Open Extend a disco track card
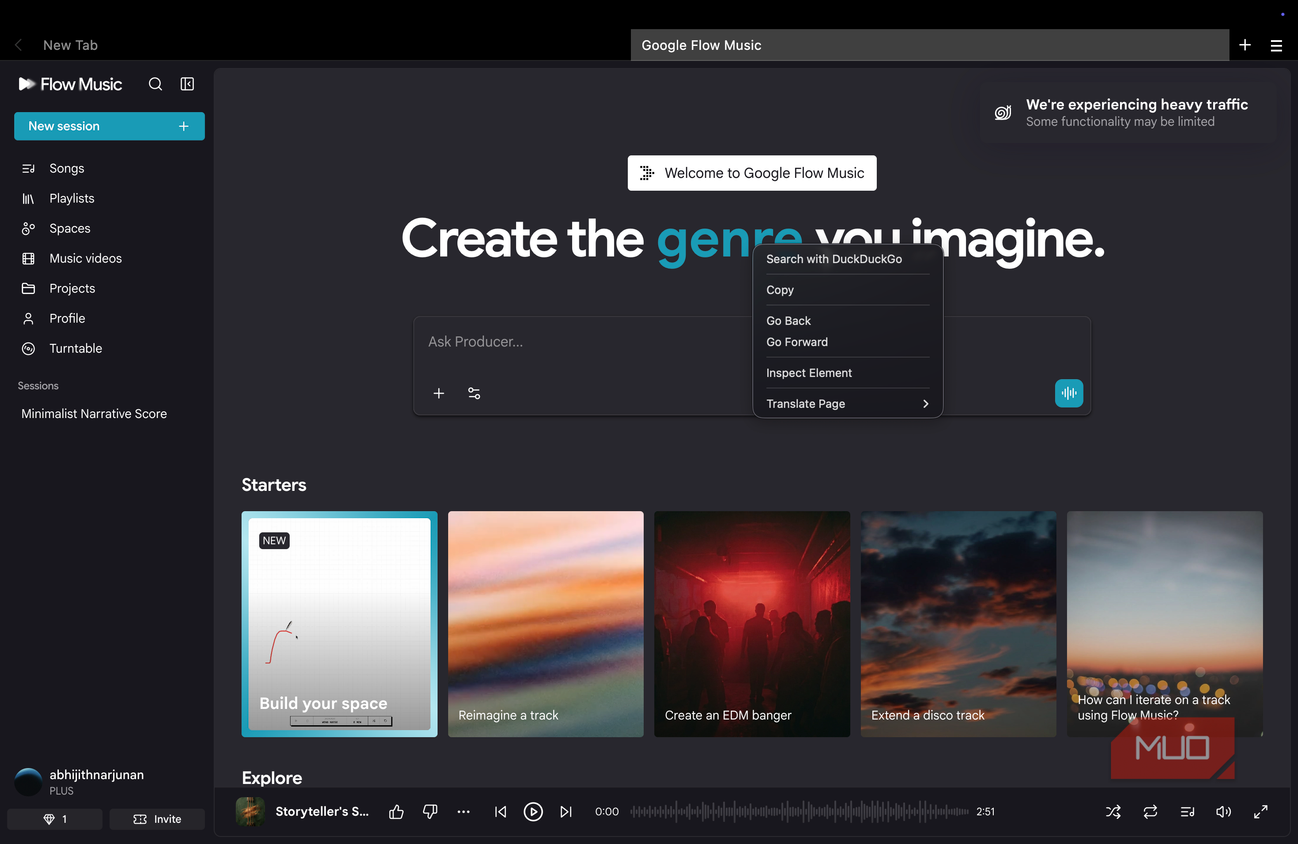The width and height of the screenshot is (1298, 844). [958, 624]
